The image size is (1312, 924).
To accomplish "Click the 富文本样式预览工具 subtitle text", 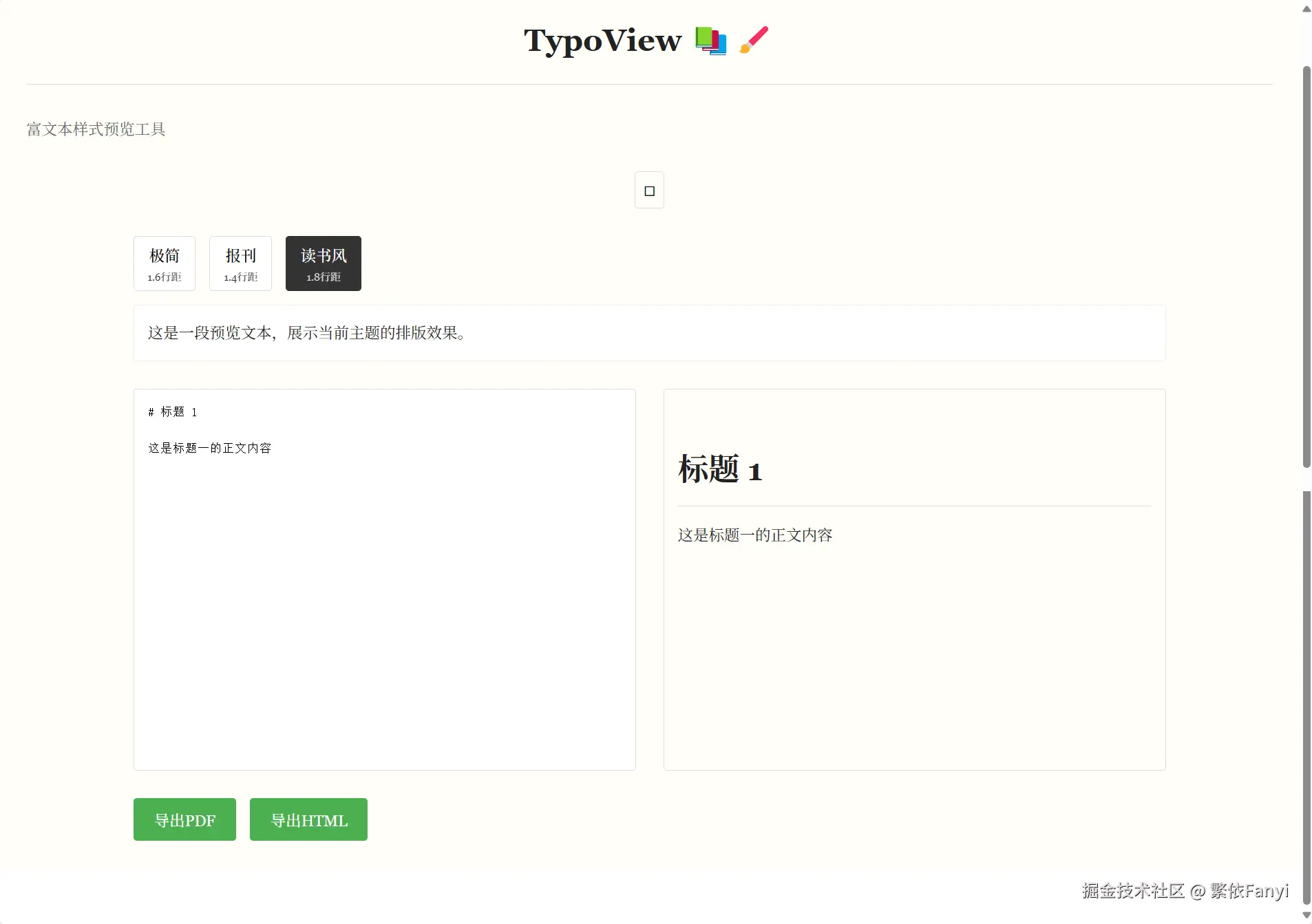I will pos(95,129).
